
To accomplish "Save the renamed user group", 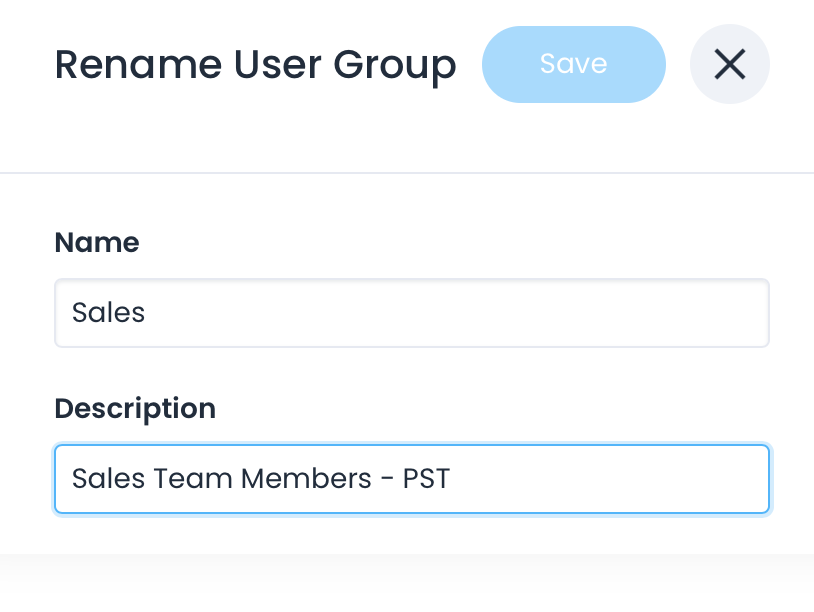I will point(573,65).
